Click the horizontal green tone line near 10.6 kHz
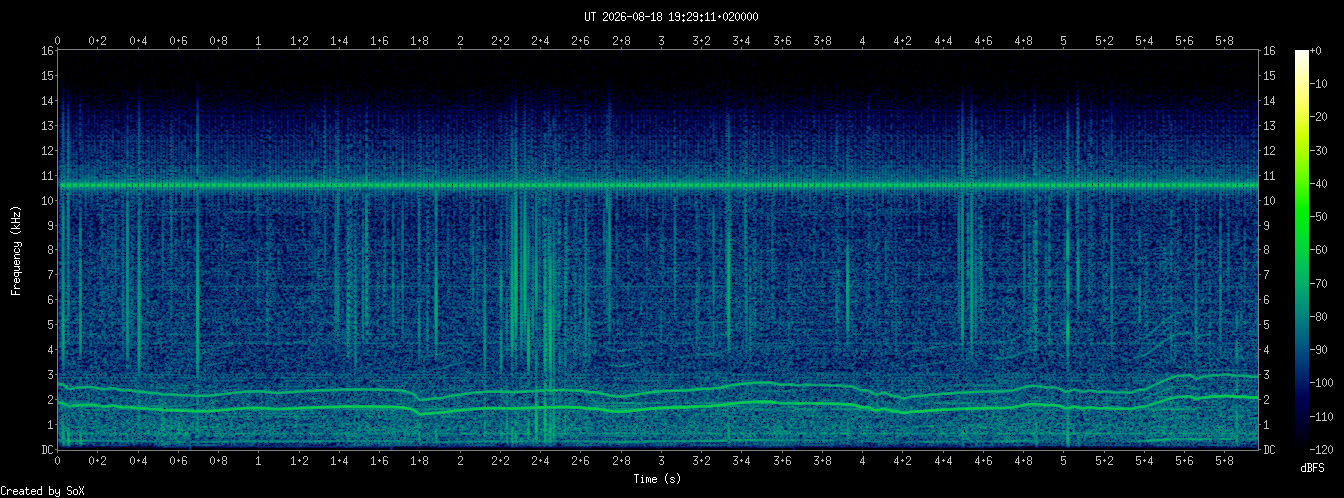This screenshot has width=1344, height=498. click(657, 185)
